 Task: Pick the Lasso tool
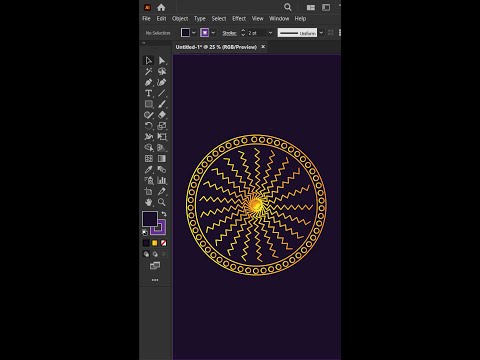tap(162, 71)
